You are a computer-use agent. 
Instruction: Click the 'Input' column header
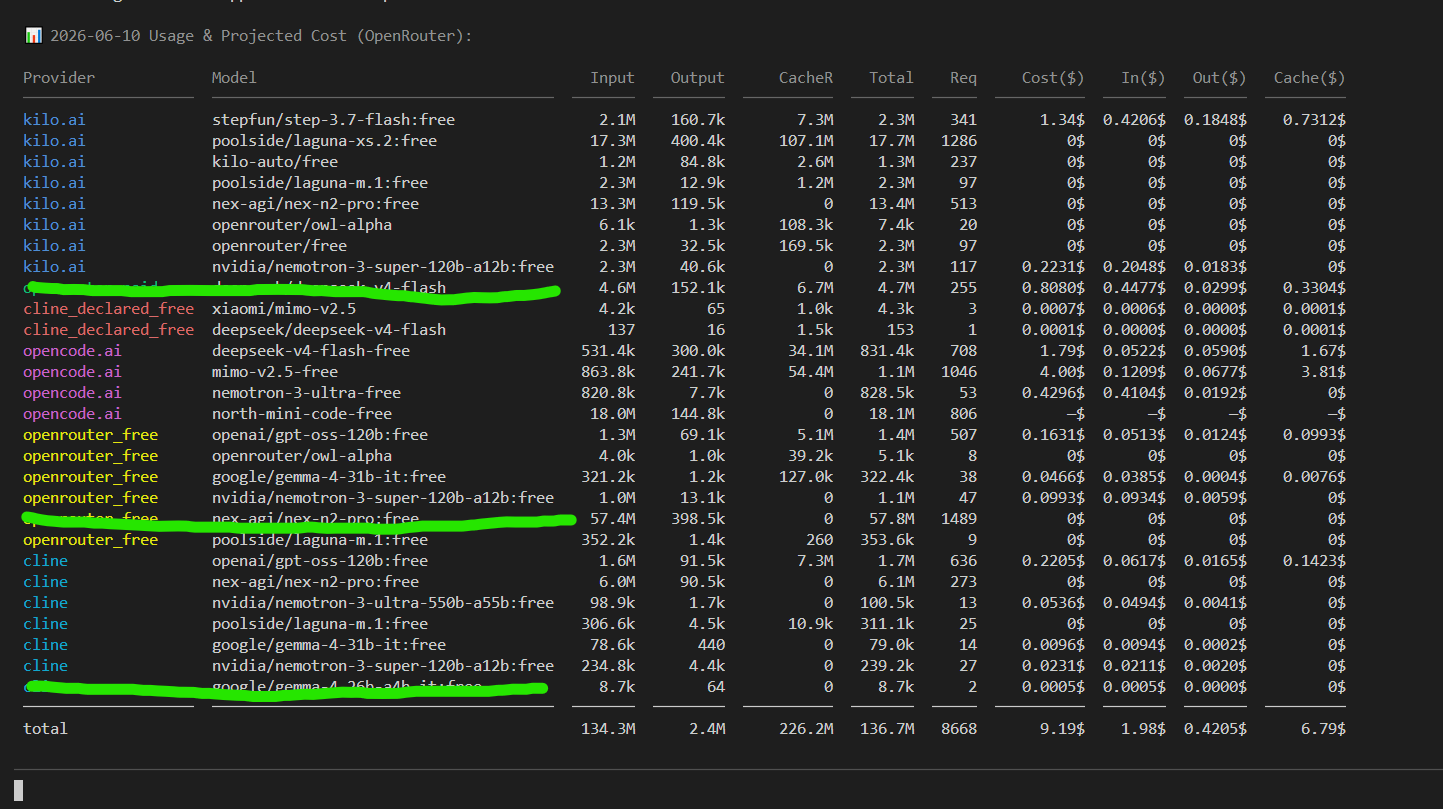(612, 78)
